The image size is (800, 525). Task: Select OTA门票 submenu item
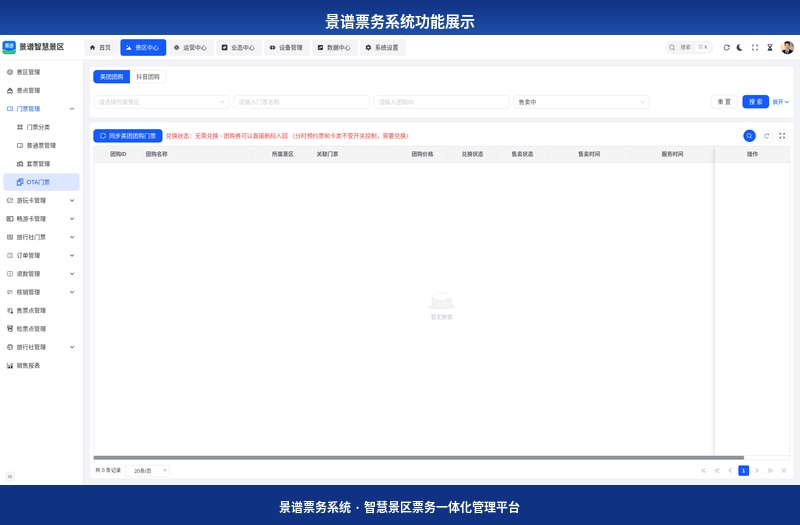[x=41, y=182]
